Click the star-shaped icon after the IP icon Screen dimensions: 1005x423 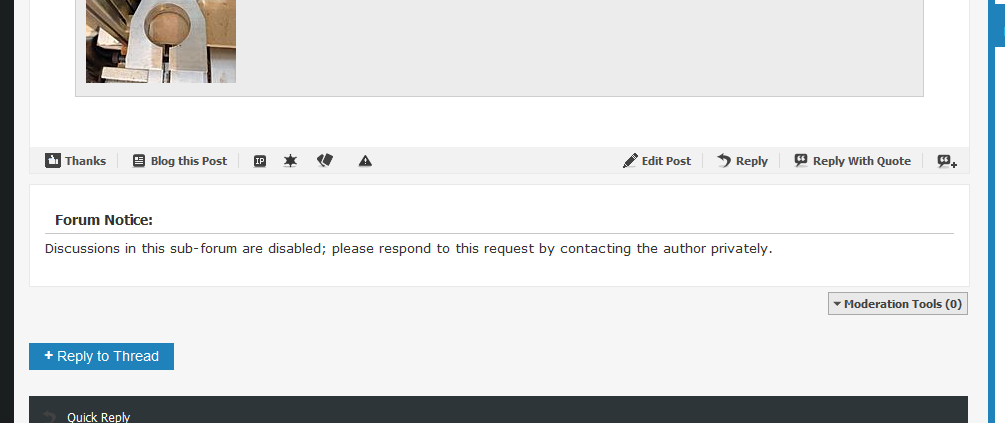coord(290,161)
